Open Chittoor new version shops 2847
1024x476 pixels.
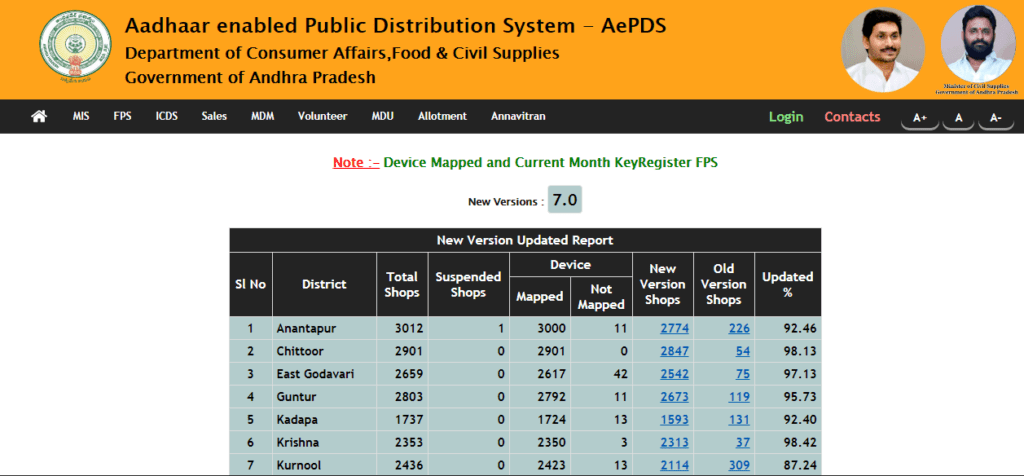coord(674,351)
